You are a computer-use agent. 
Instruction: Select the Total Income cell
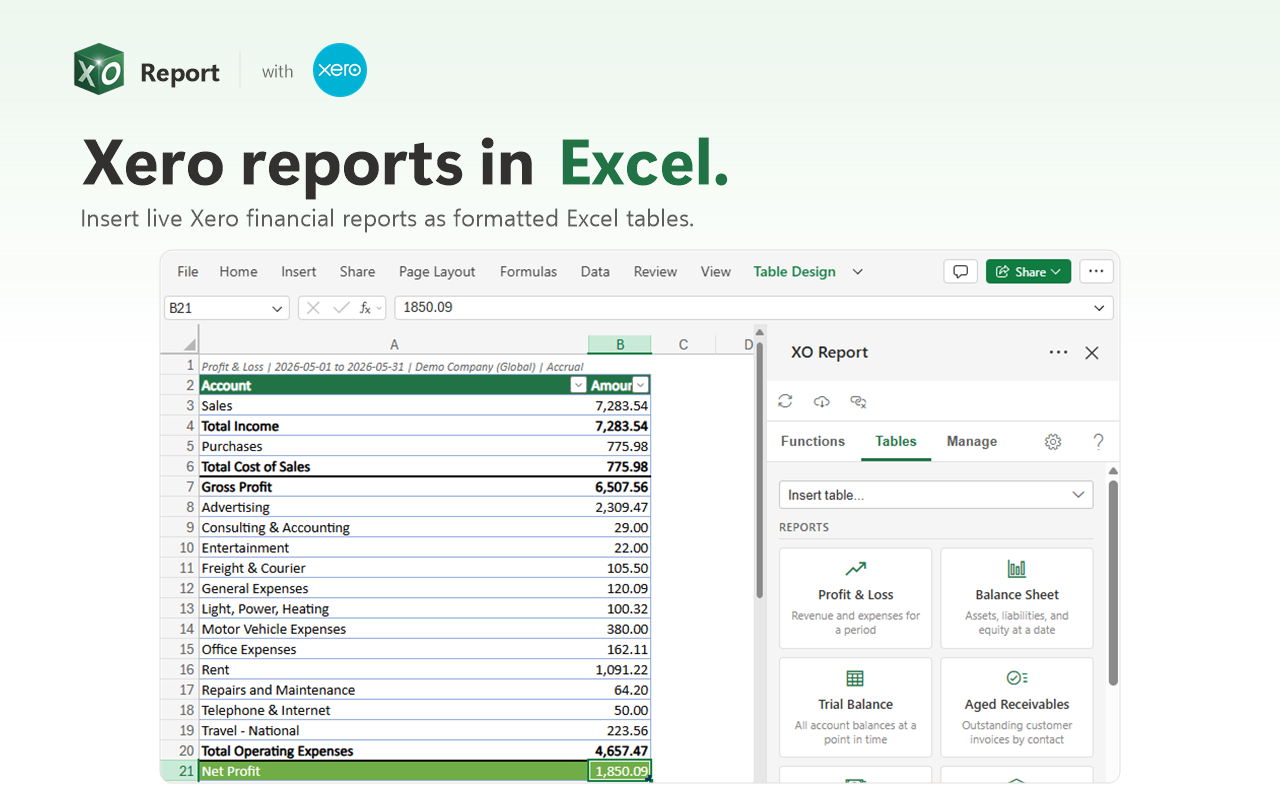(x=393, y=426)
